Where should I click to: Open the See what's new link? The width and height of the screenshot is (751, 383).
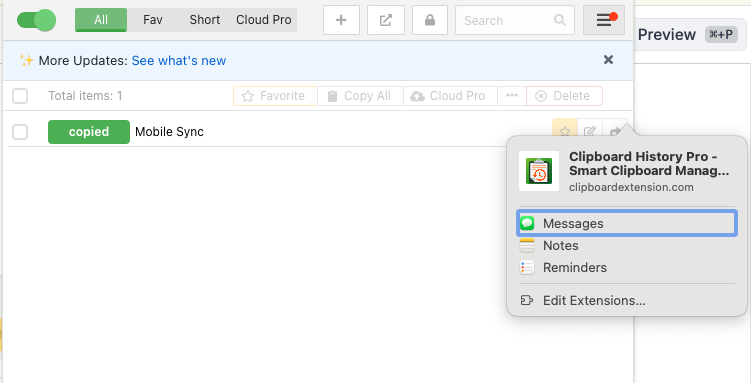[x=179, y=61]
